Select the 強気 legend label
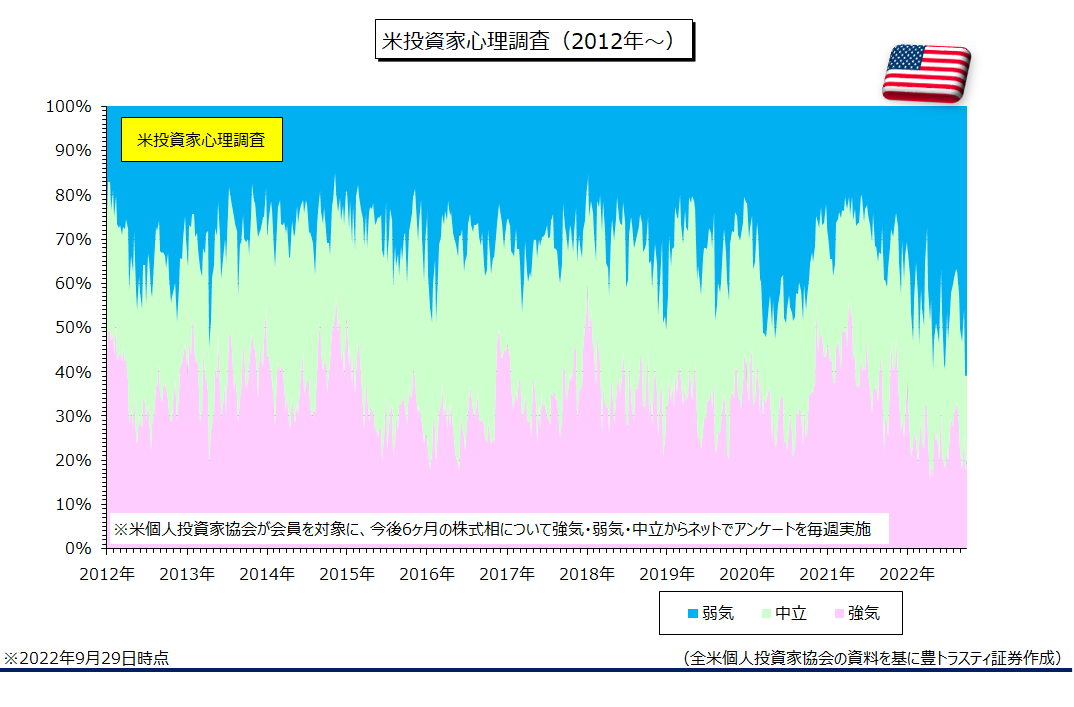The width and height of the screenshot is (1074, 707). click(x=864, y=613)
